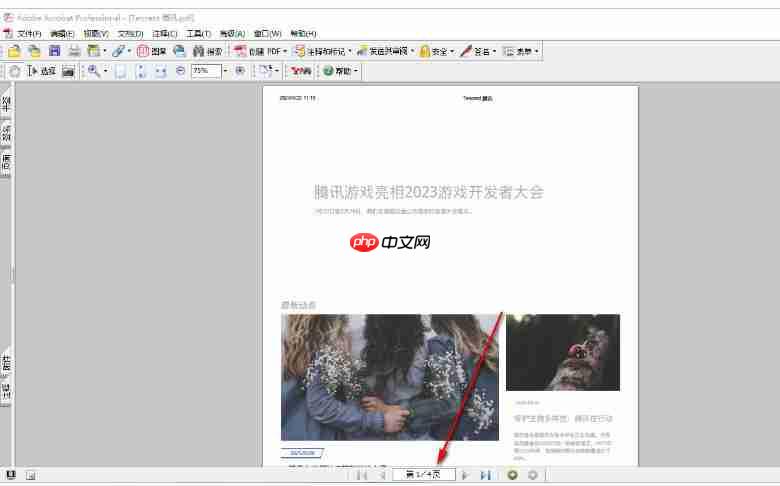780x486 pixels.
Task: Open the 文档(D) menu
Action: (x=130, y=34)
